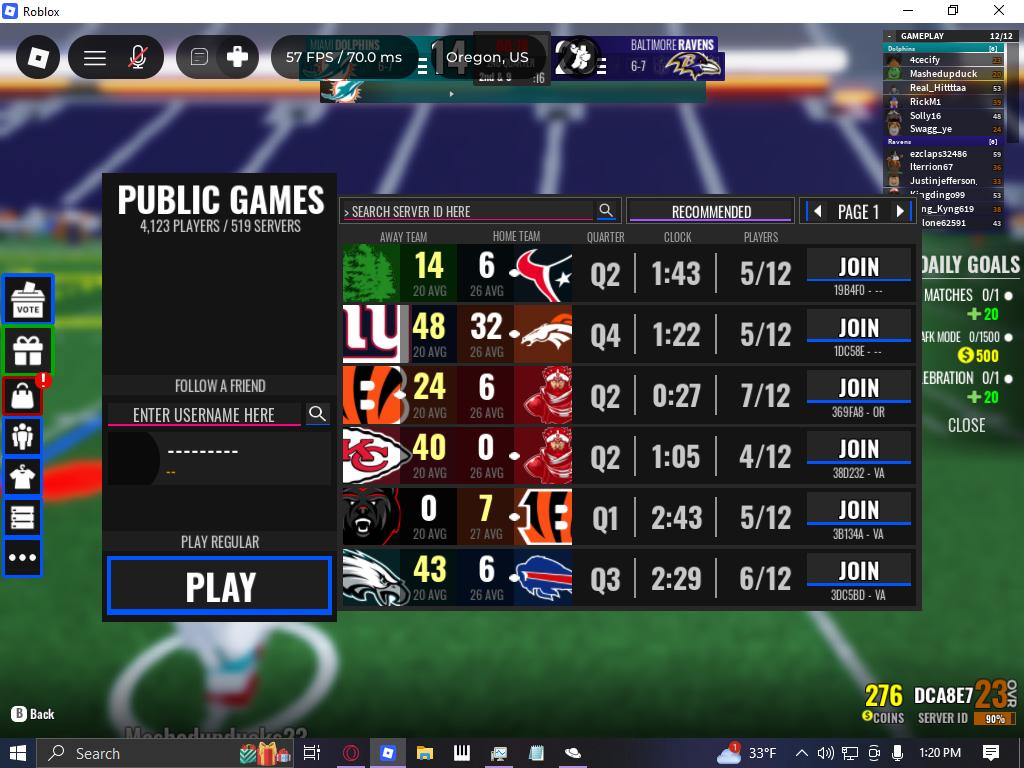Toggle the muted microphone icon
Image resolution: width=1024 pixels, height=768 pixels.
[x=138, y=57]
